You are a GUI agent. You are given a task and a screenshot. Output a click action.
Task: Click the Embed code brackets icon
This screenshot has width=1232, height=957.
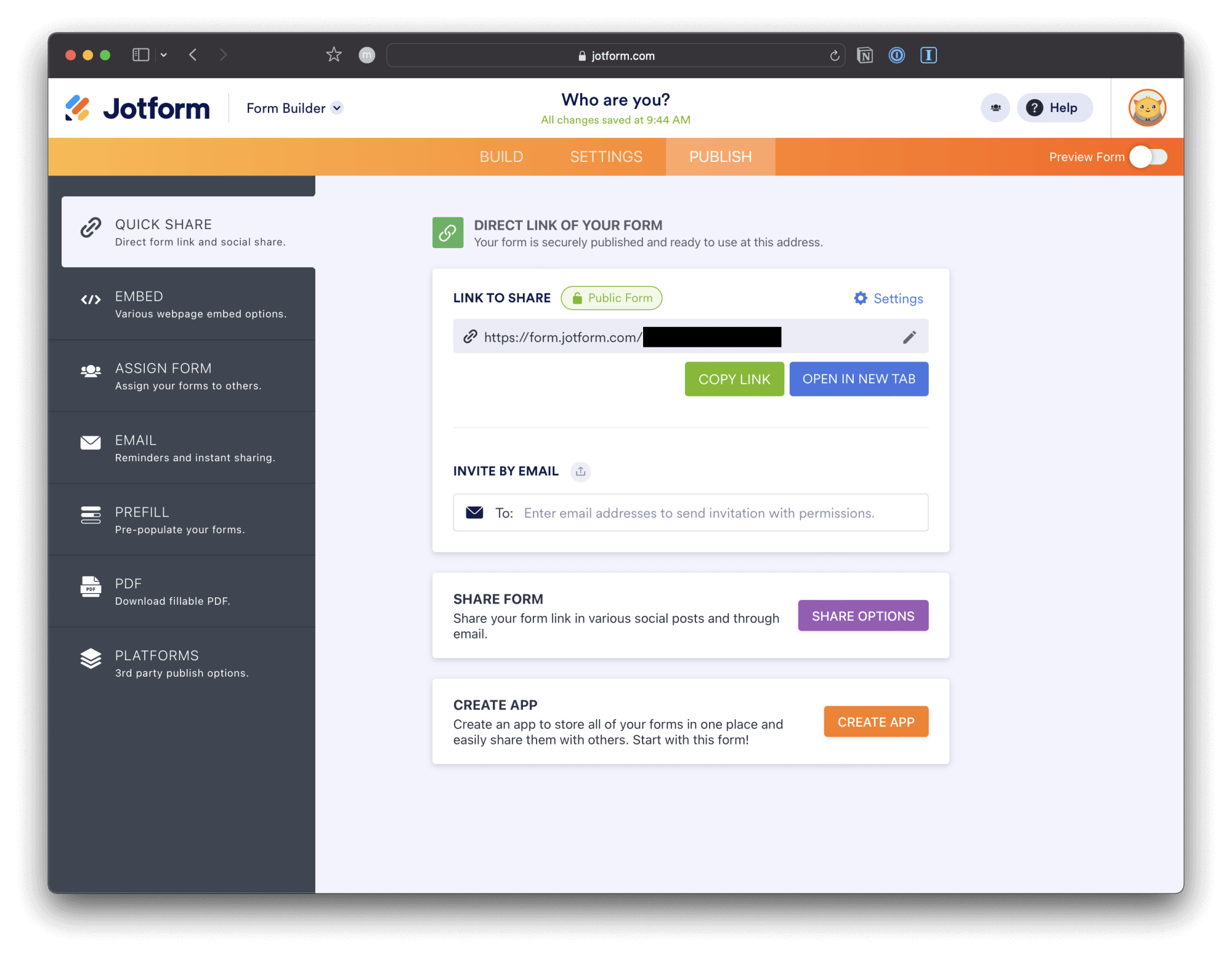pos(91,300)
